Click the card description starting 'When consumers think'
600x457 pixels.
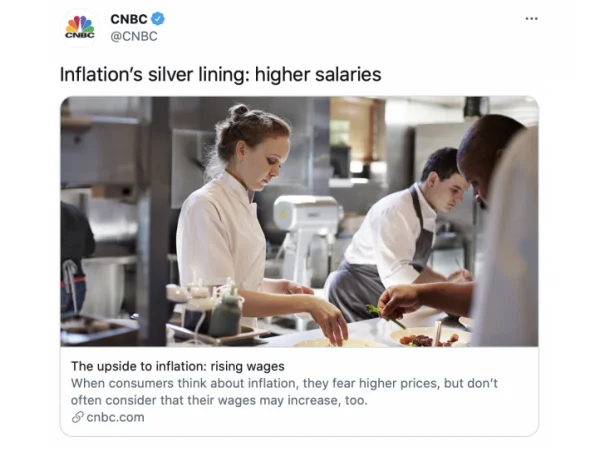pyautogui.click(x=284, y=392)
